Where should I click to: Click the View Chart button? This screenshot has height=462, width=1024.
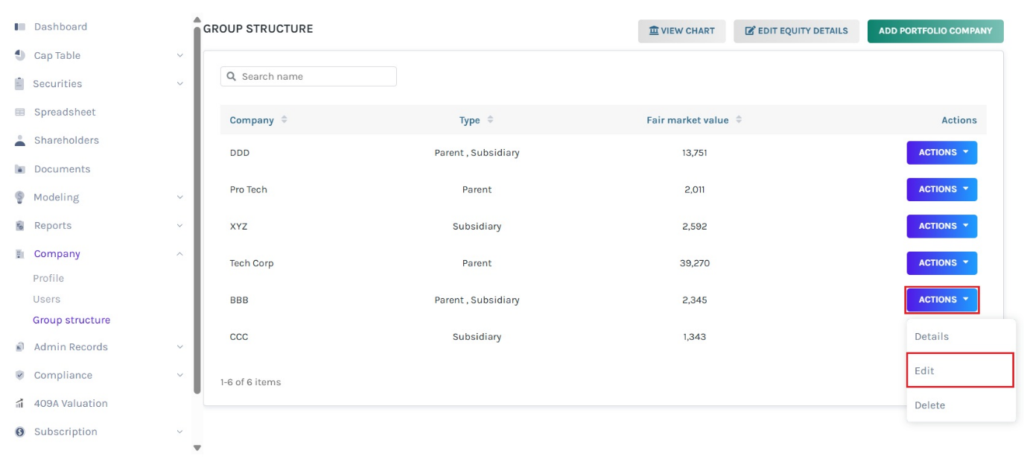point(682,31)
